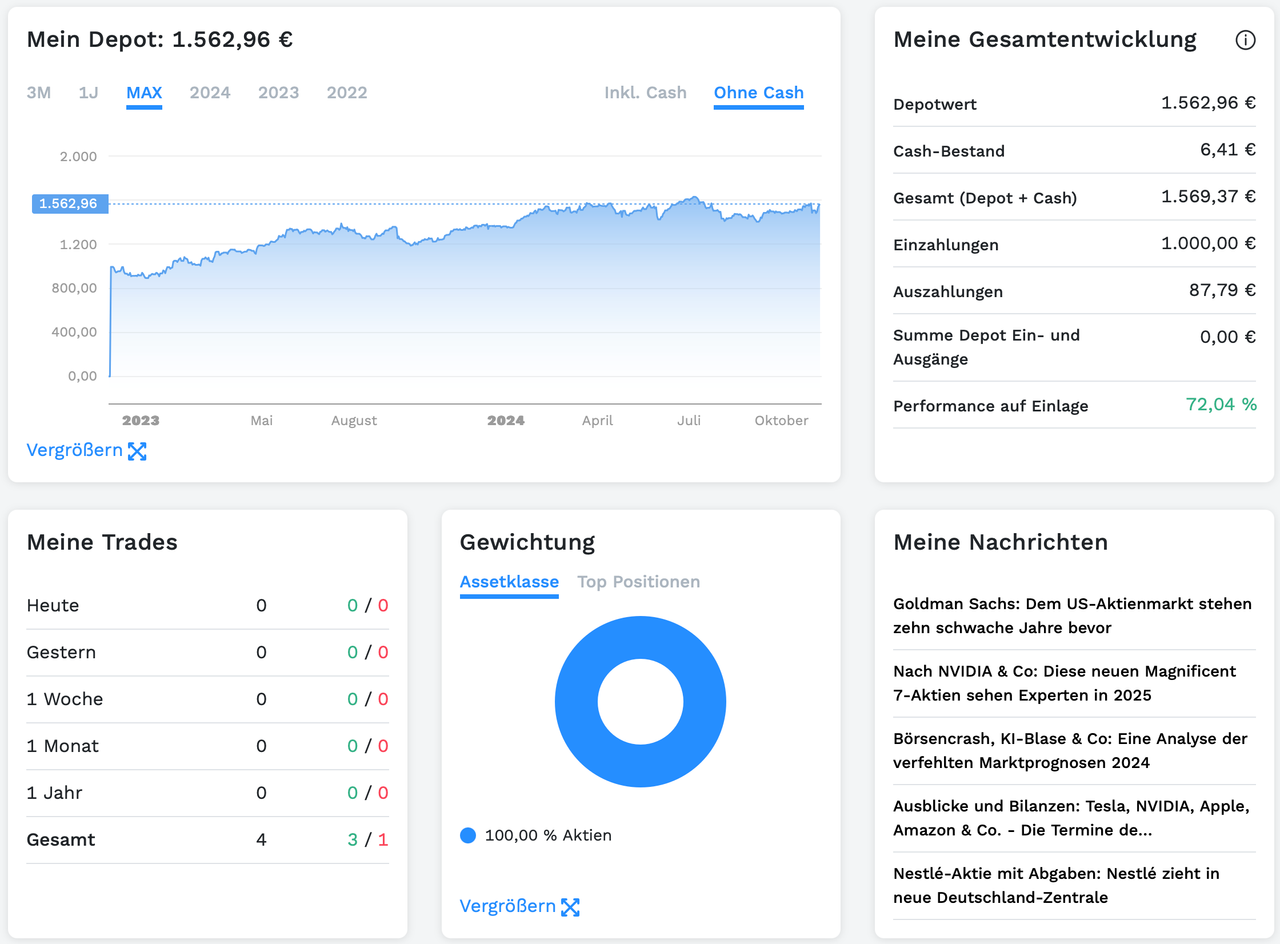Screen dimensions: 1280x944
Task: Open the Nestlé Deutschland-Zentrale news article
Action: point(1072,885)
